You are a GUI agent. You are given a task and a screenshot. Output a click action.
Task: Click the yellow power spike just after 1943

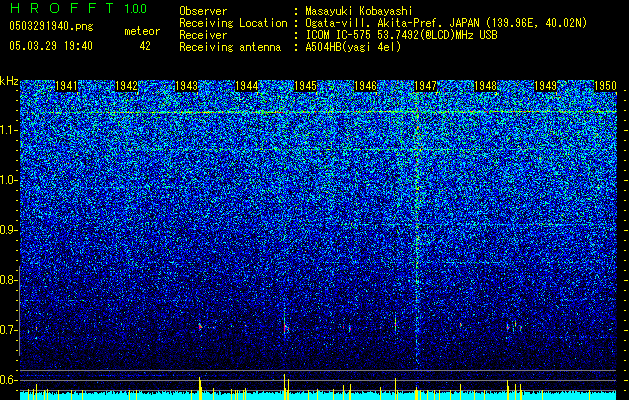click(200, 388)
